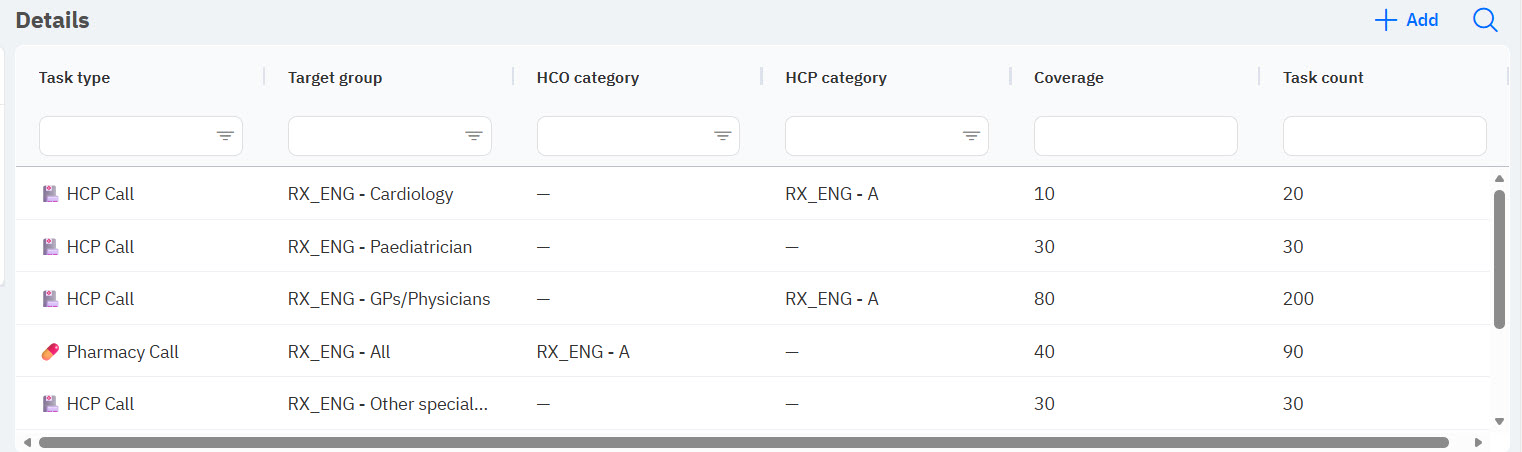Click the magnifier search icon
This screenshot has height=452, width=1522.
(1485, 20)
